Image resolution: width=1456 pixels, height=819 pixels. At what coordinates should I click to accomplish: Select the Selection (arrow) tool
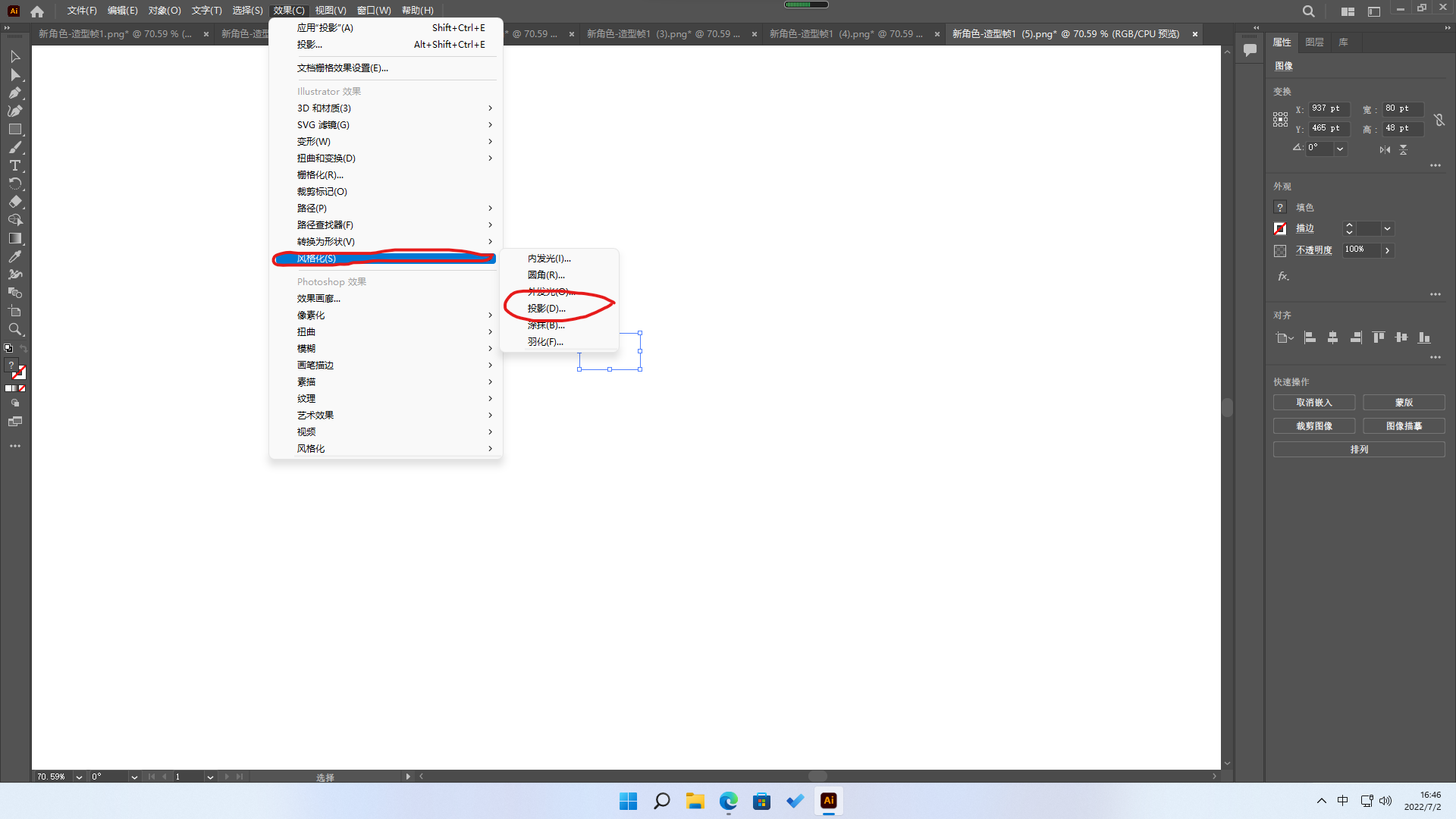point(14,57)
